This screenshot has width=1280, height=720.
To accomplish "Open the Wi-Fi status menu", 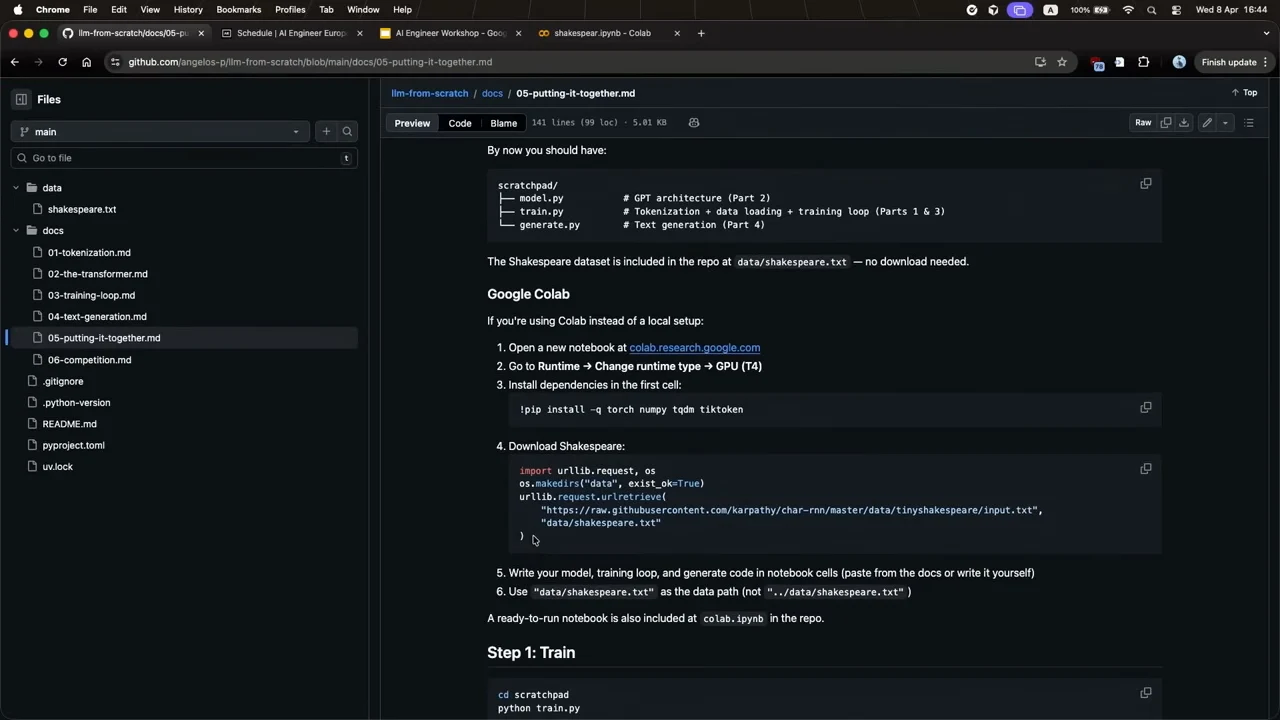I will [x=1128, y=10].
